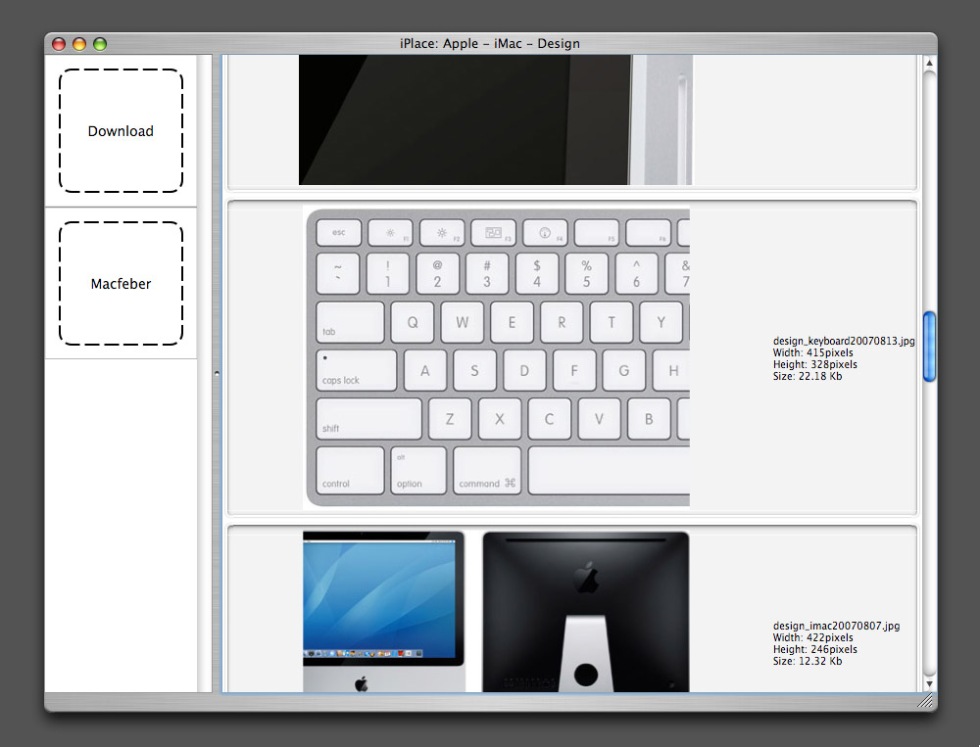Click the blue vertical scrollbar thumb
The width and height of the screenshot is (980, 747).
[x=929, y=346]
